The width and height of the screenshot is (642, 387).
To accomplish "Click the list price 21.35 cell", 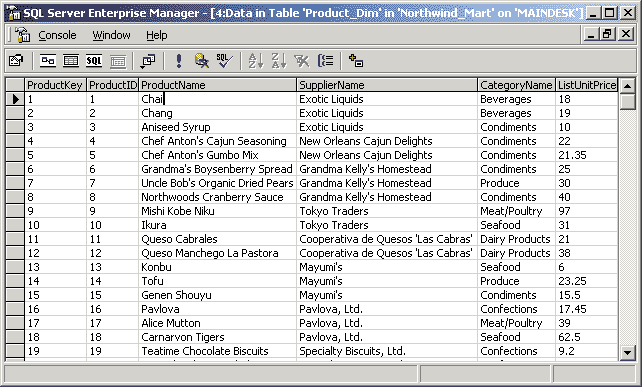I will pyautogui.click(x=587, y=155).
